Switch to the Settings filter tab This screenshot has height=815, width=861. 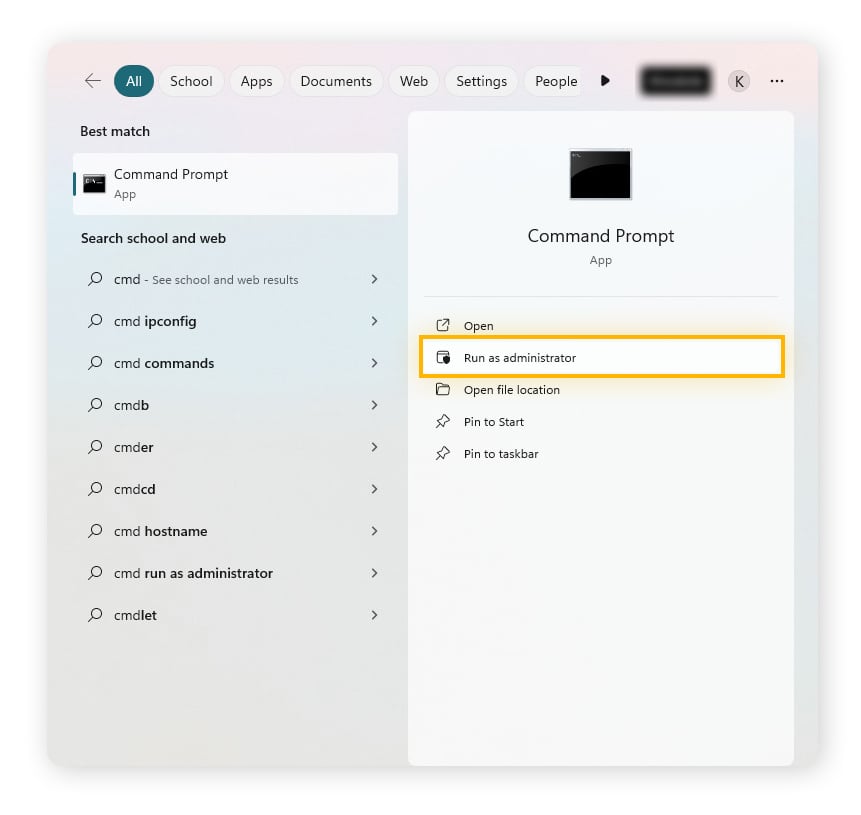(x=481, y=81)
